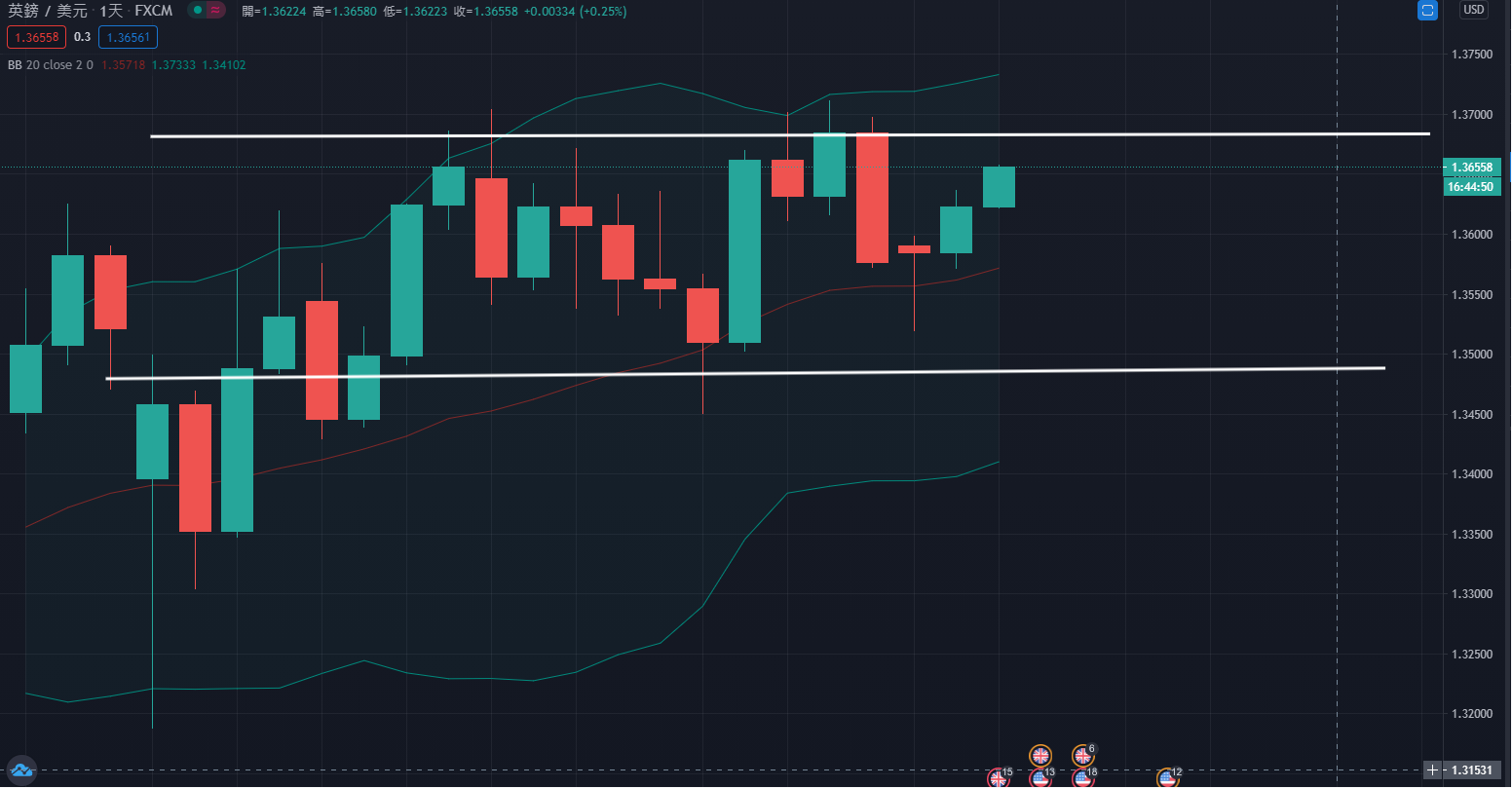Viewport: 1512px width, 788px height.
Task: Click the crosshair price label 1.31531
Action: (x=1471, y=770)
